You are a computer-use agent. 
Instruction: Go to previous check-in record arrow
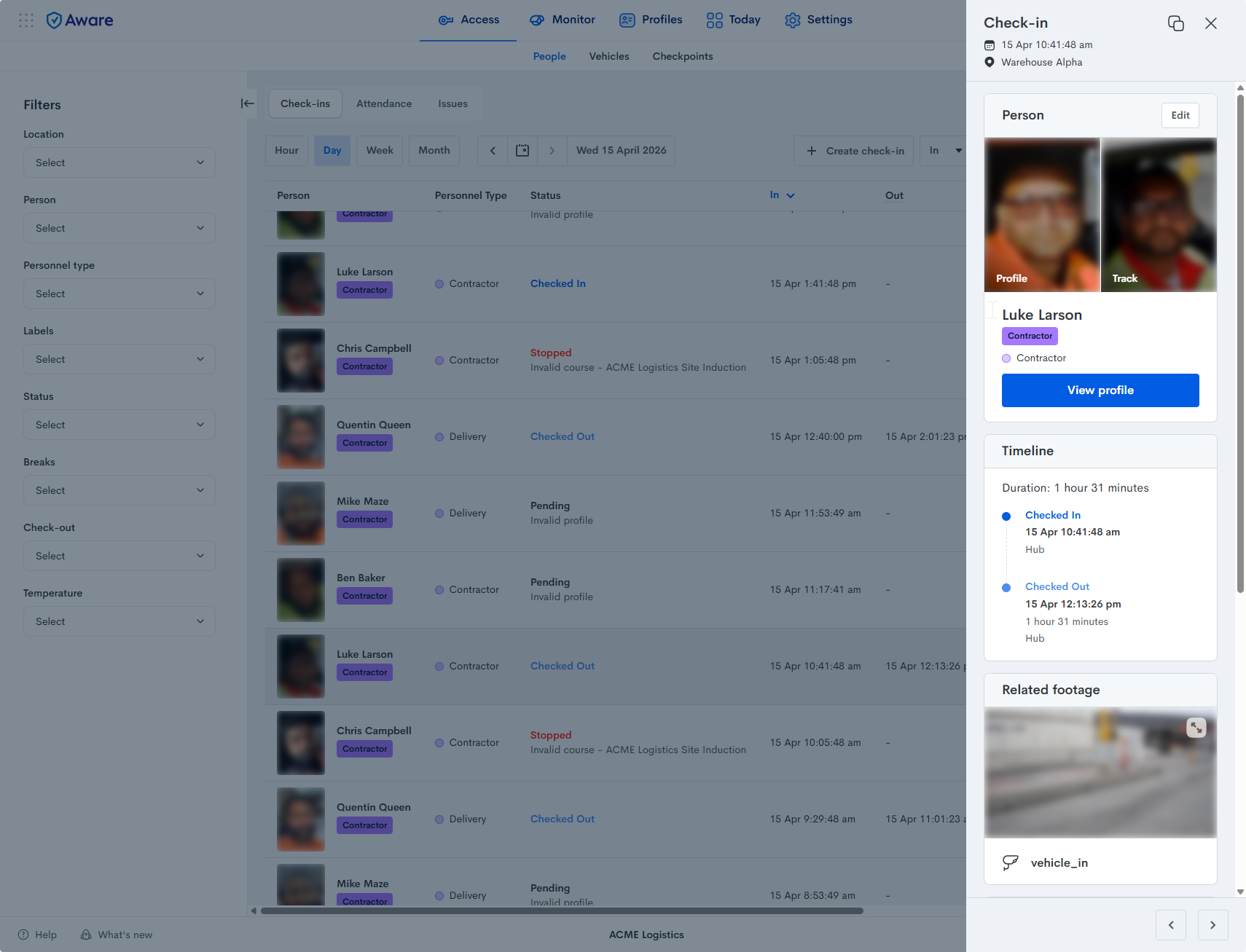click(1171, 925)
